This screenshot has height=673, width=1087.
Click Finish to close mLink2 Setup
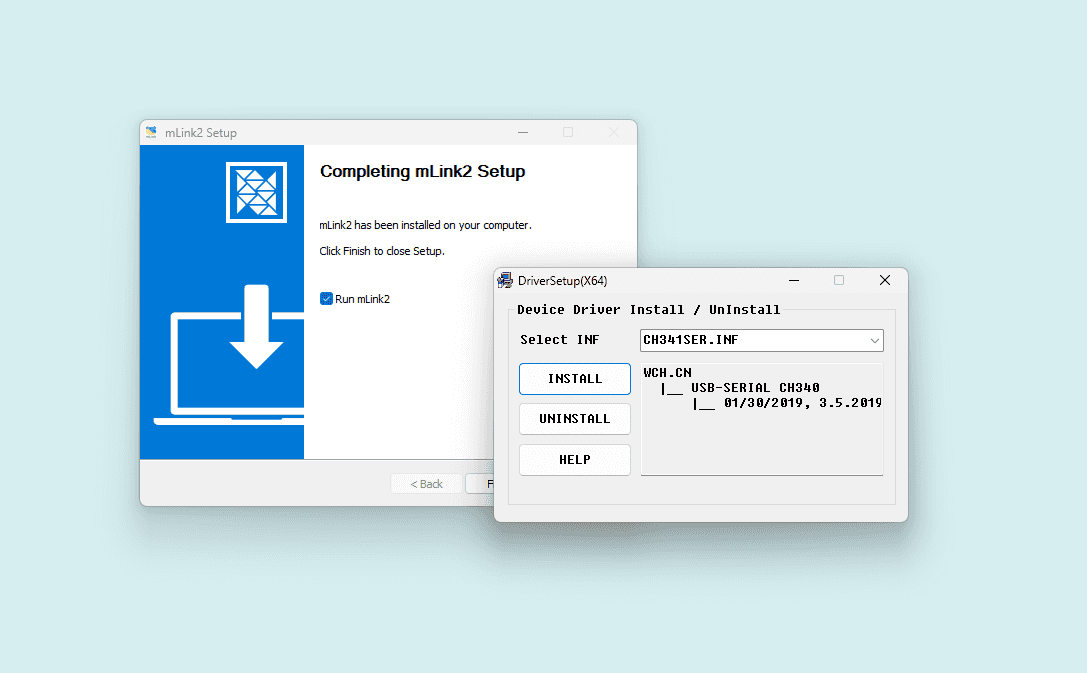click(x=480, y=484)
